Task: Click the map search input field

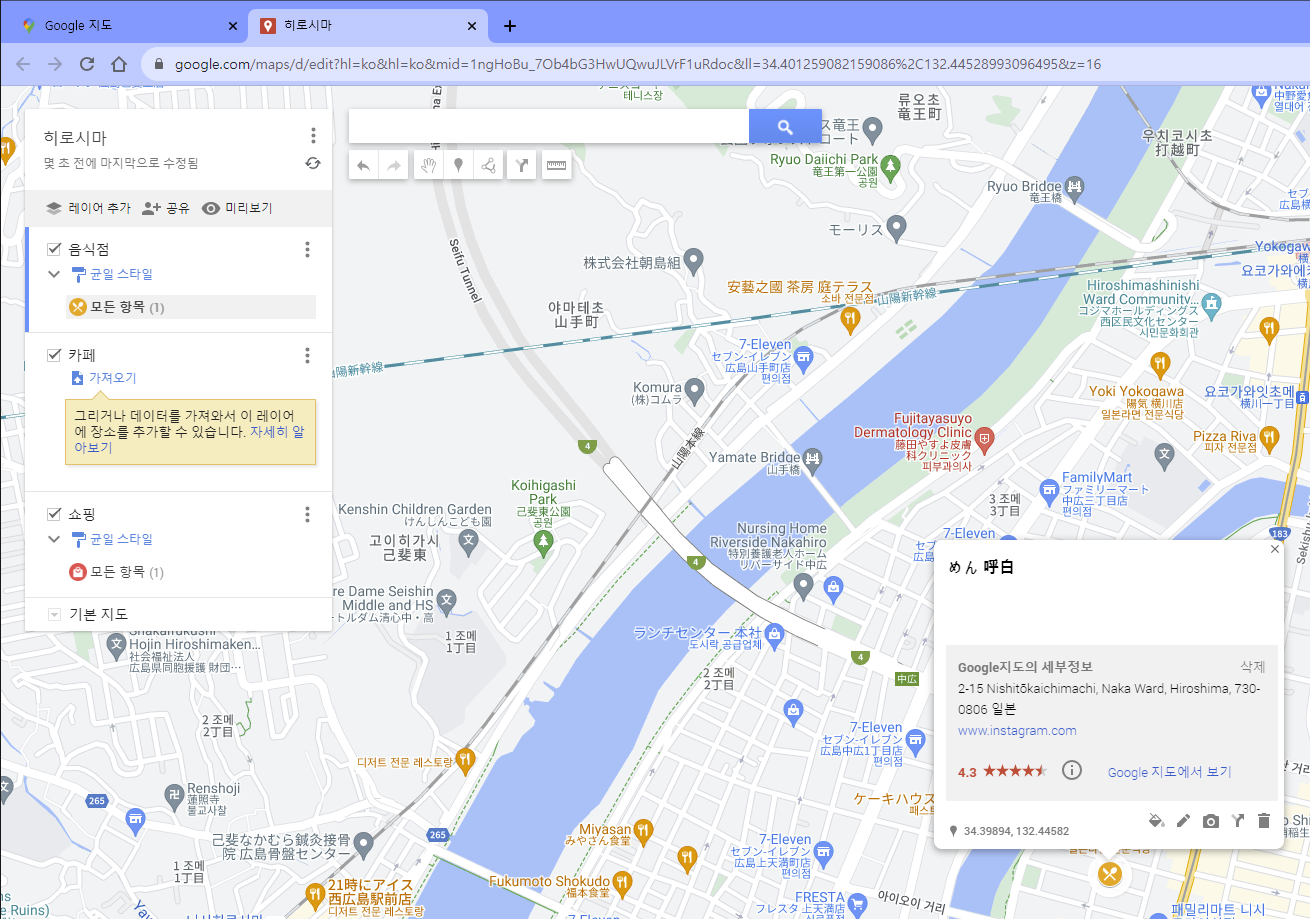Action: 549,127
